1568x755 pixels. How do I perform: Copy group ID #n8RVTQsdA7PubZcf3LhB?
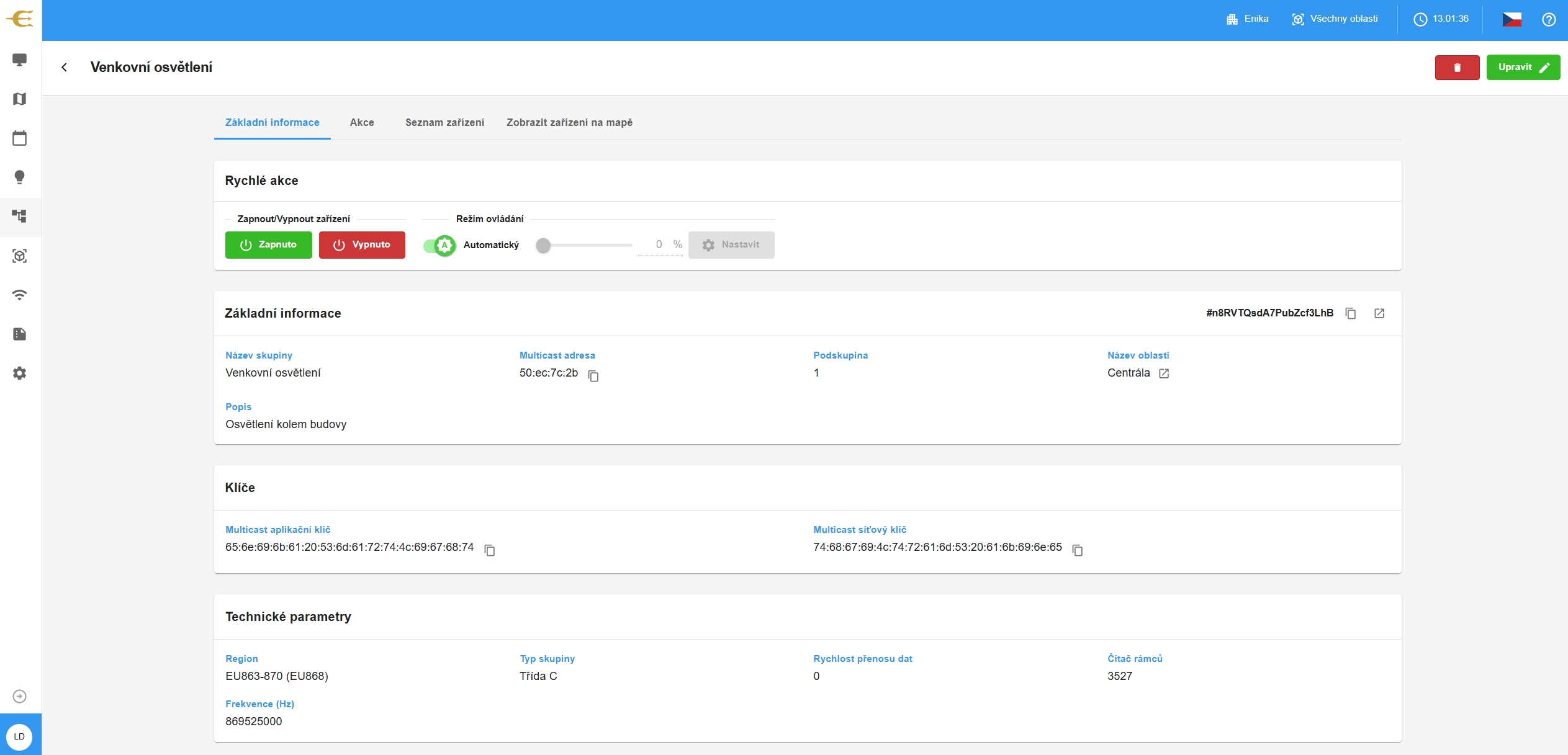click(1351, 313)
